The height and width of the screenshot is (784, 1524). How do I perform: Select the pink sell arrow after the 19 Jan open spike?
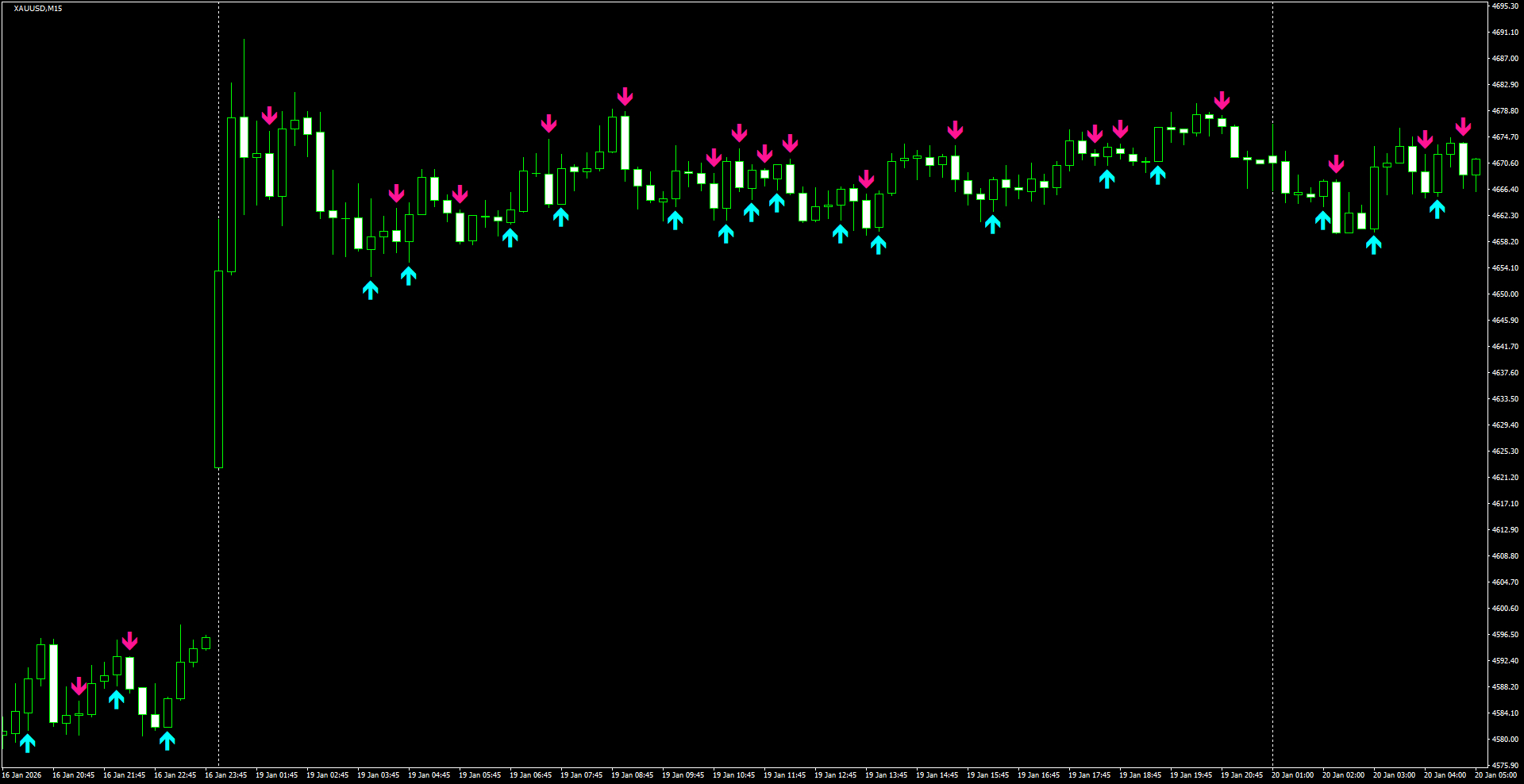pos(269,116)
